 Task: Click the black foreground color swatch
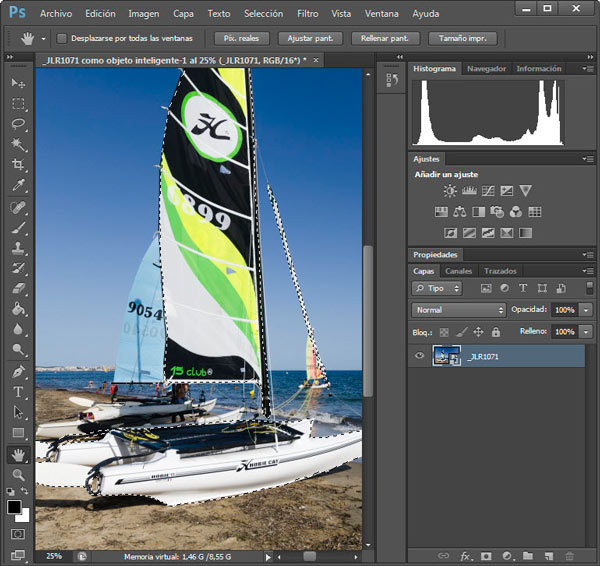tap(14, 507)
